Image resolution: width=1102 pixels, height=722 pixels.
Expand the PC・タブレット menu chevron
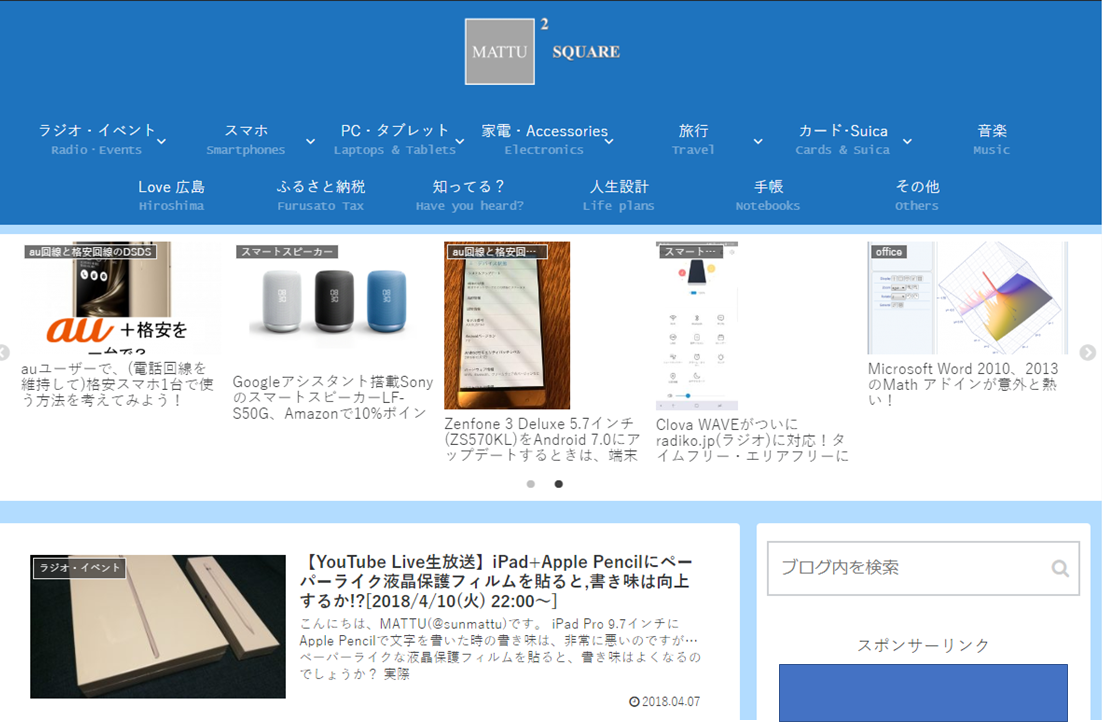(460, 141)
